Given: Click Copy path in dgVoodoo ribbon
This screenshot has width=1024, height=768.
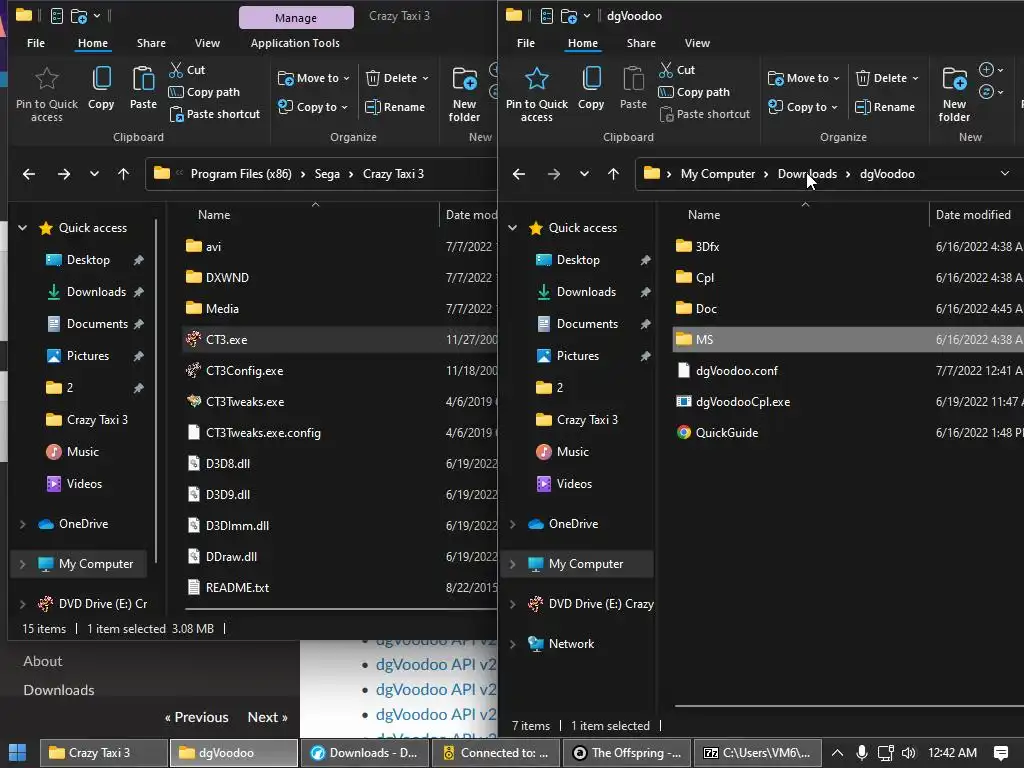Looking at the screenshot, I should [694, 92].
